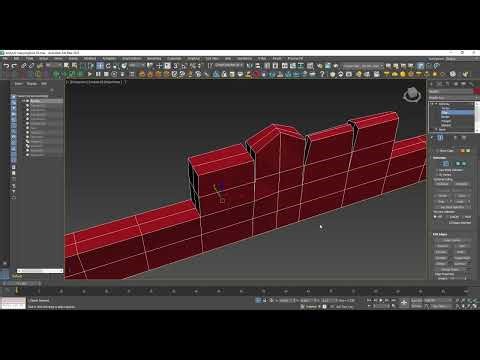
Task: Open the Modifiers menu in menu bar
Action: pos(90,59)
